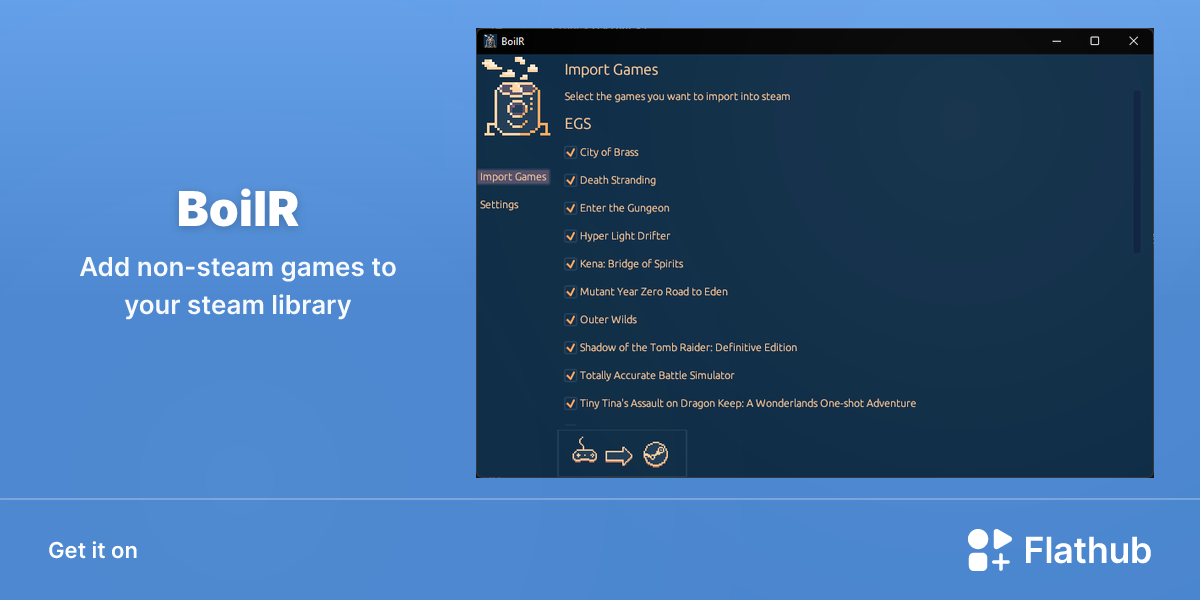Click the BoilR title bar app icon
This screenshot has width=1200, height=600.
(490, 41)
